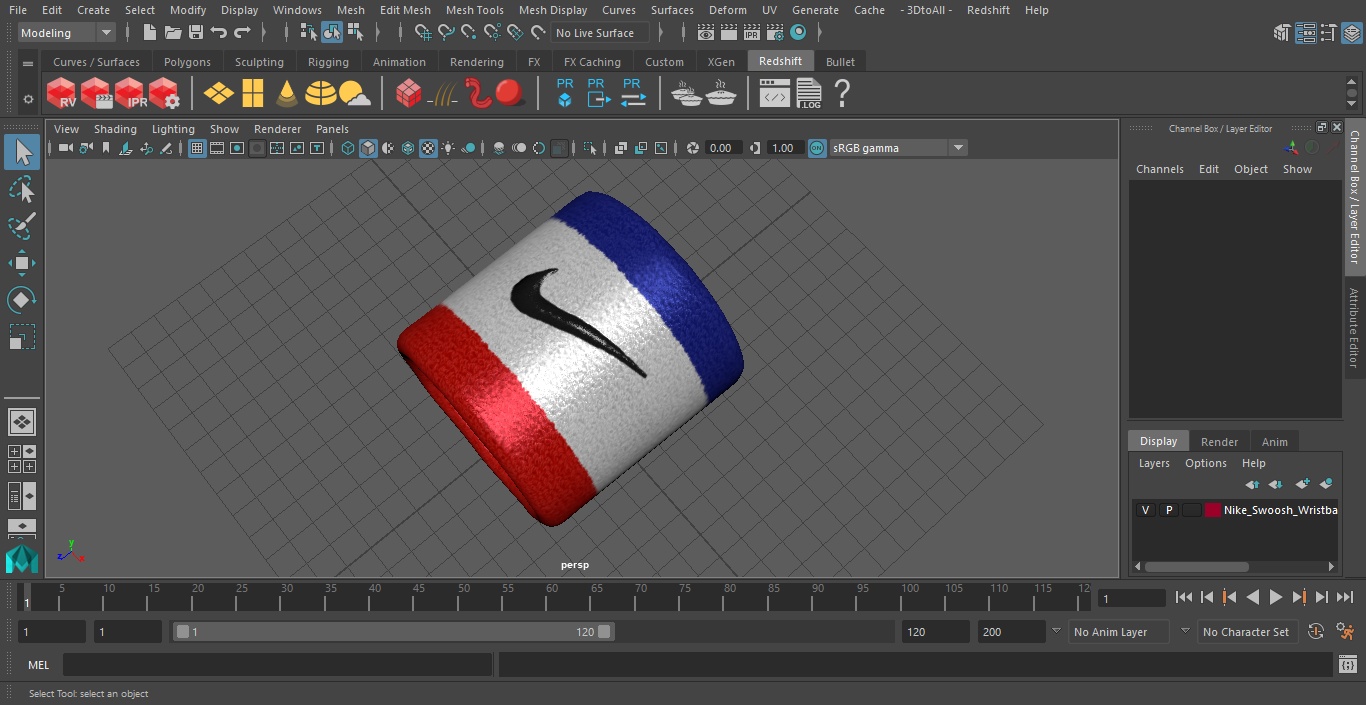This screenshot has height=705, width=1366.
Task: Click the red sphere material shelf icon
Action: 510,94
